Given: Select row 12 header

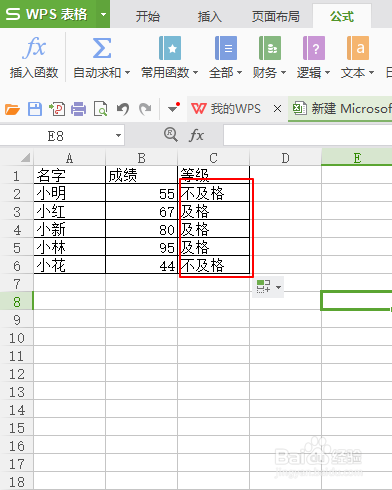Looking at the screenshot, I should coord(17,373).
